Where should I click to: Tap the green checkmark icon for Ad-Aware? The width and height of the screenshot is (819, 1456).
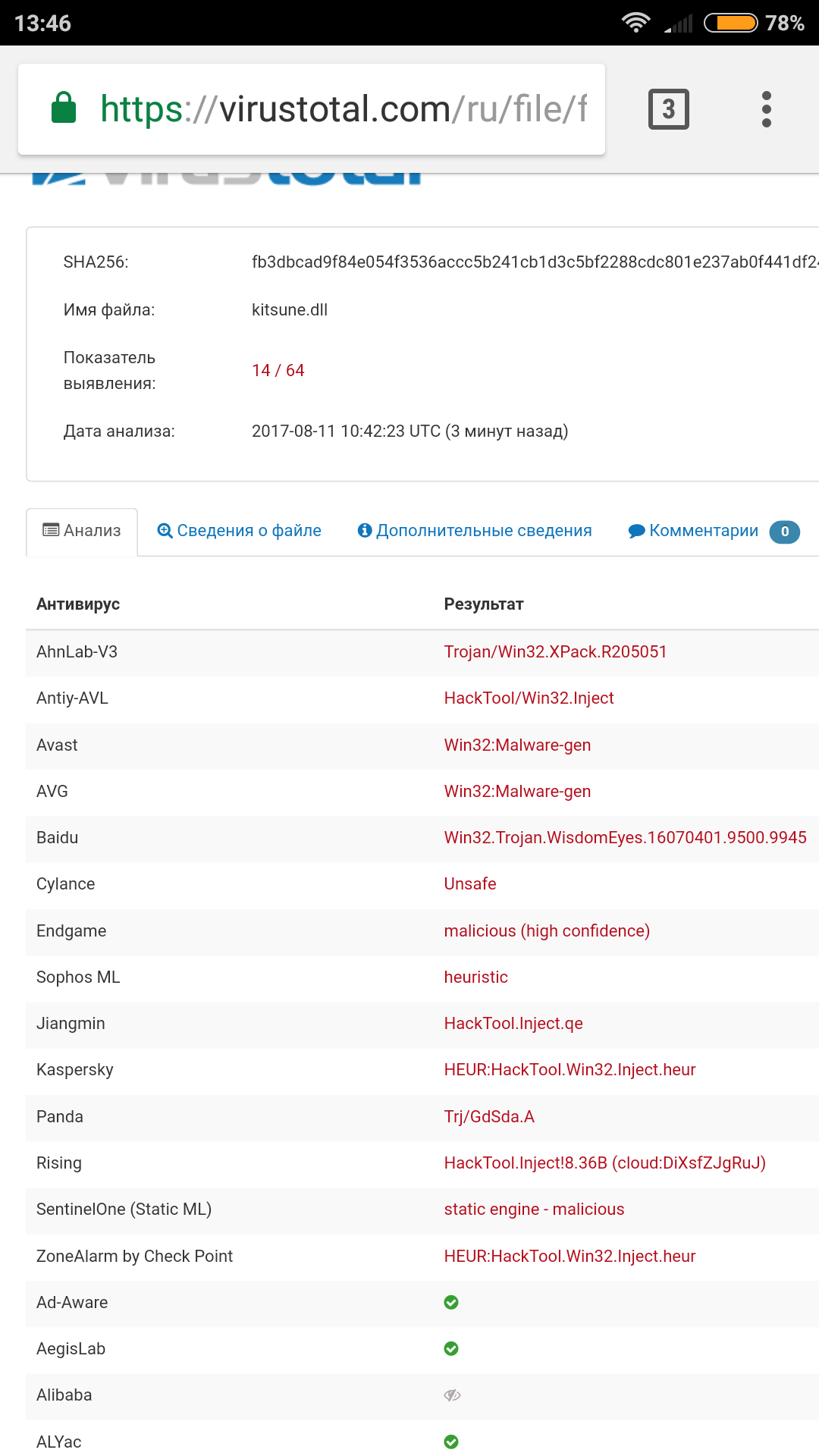pos(451,1302)
